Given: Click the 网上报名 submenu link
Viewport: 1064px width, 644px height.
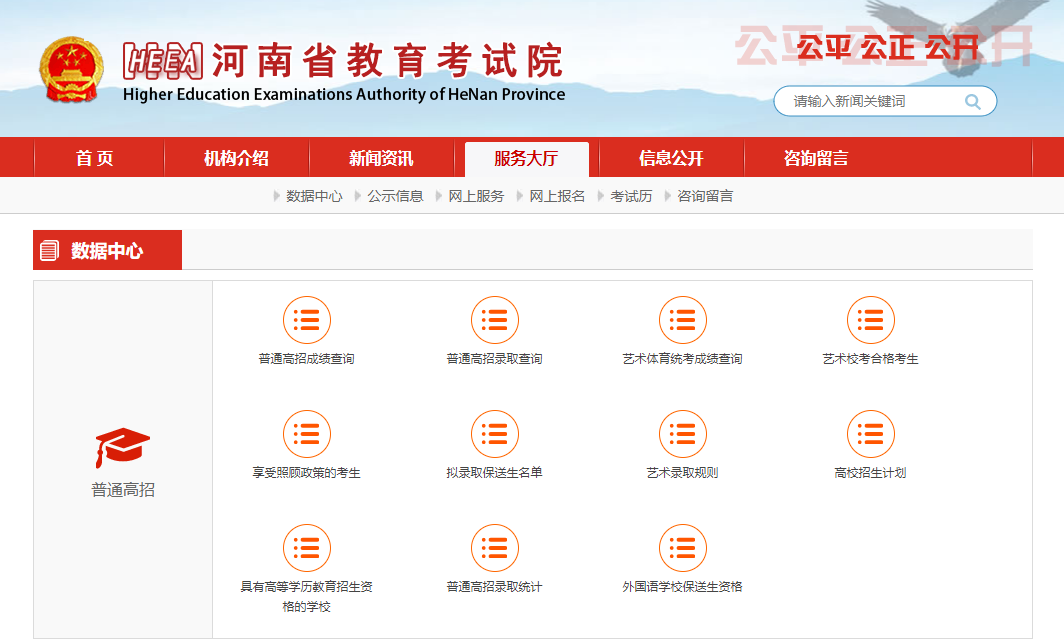Looking at the screenshot, I should tap(557, 196).
